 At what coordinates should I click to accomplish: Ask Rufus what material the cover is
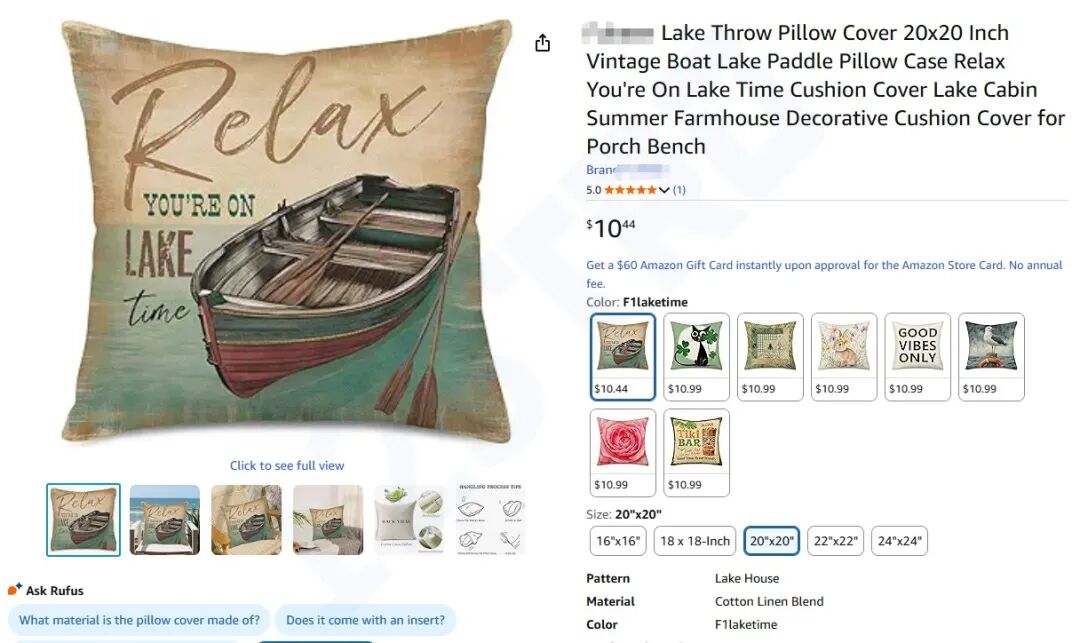click(x=139, y=620)
